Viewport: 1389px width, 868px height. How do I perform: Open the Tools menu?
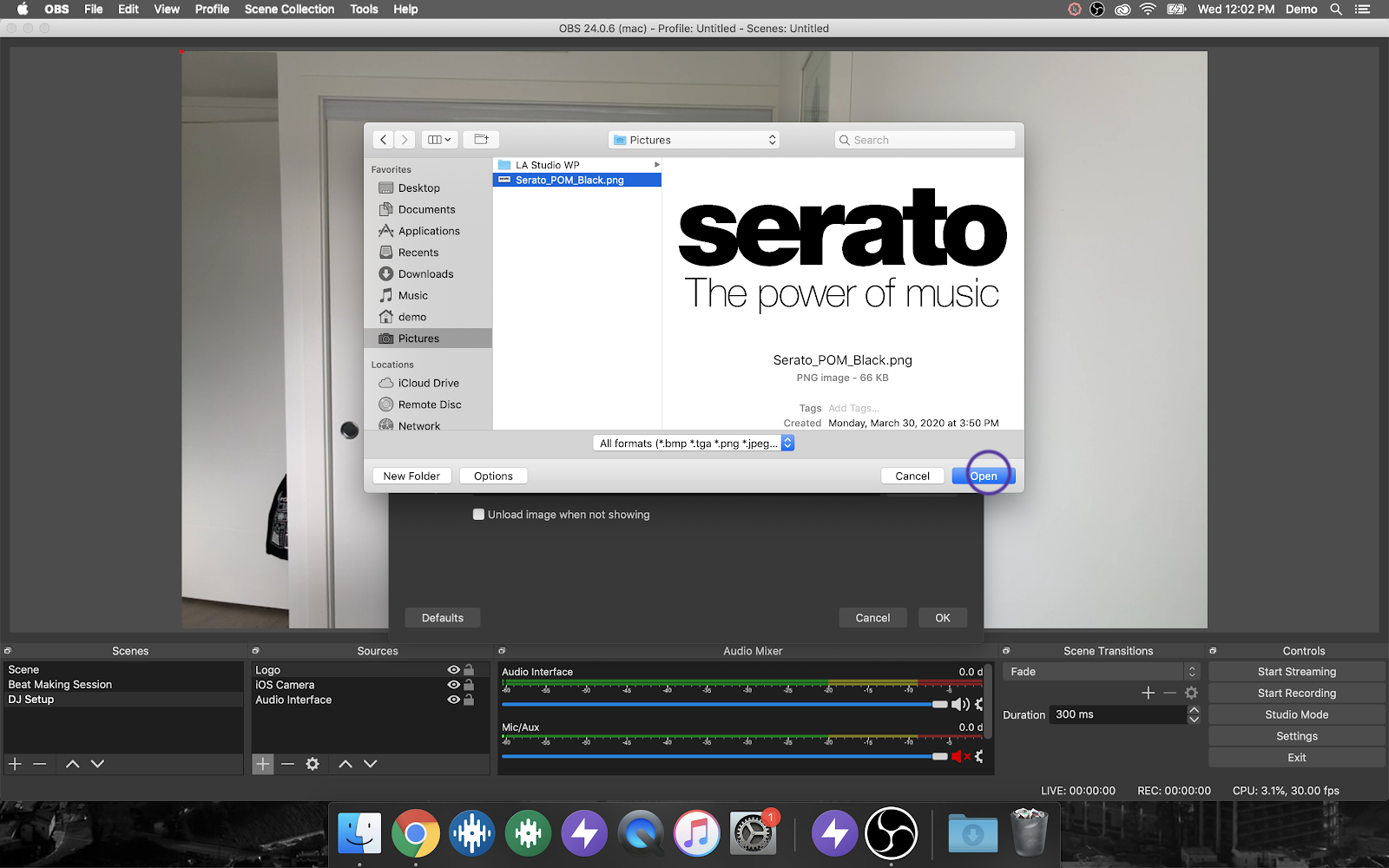click(364, 10)
